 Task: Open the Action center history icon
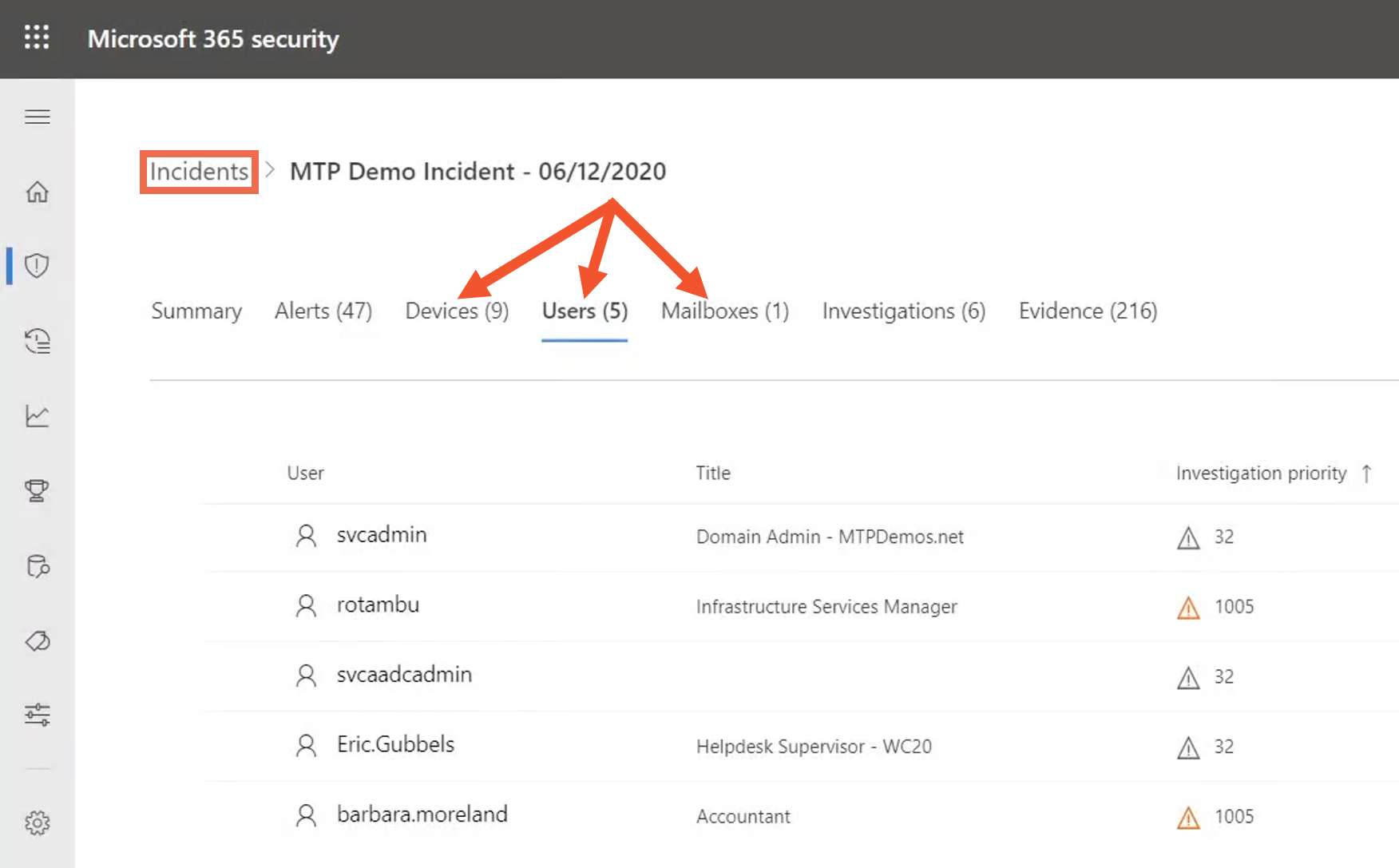(x=38, y=341)
